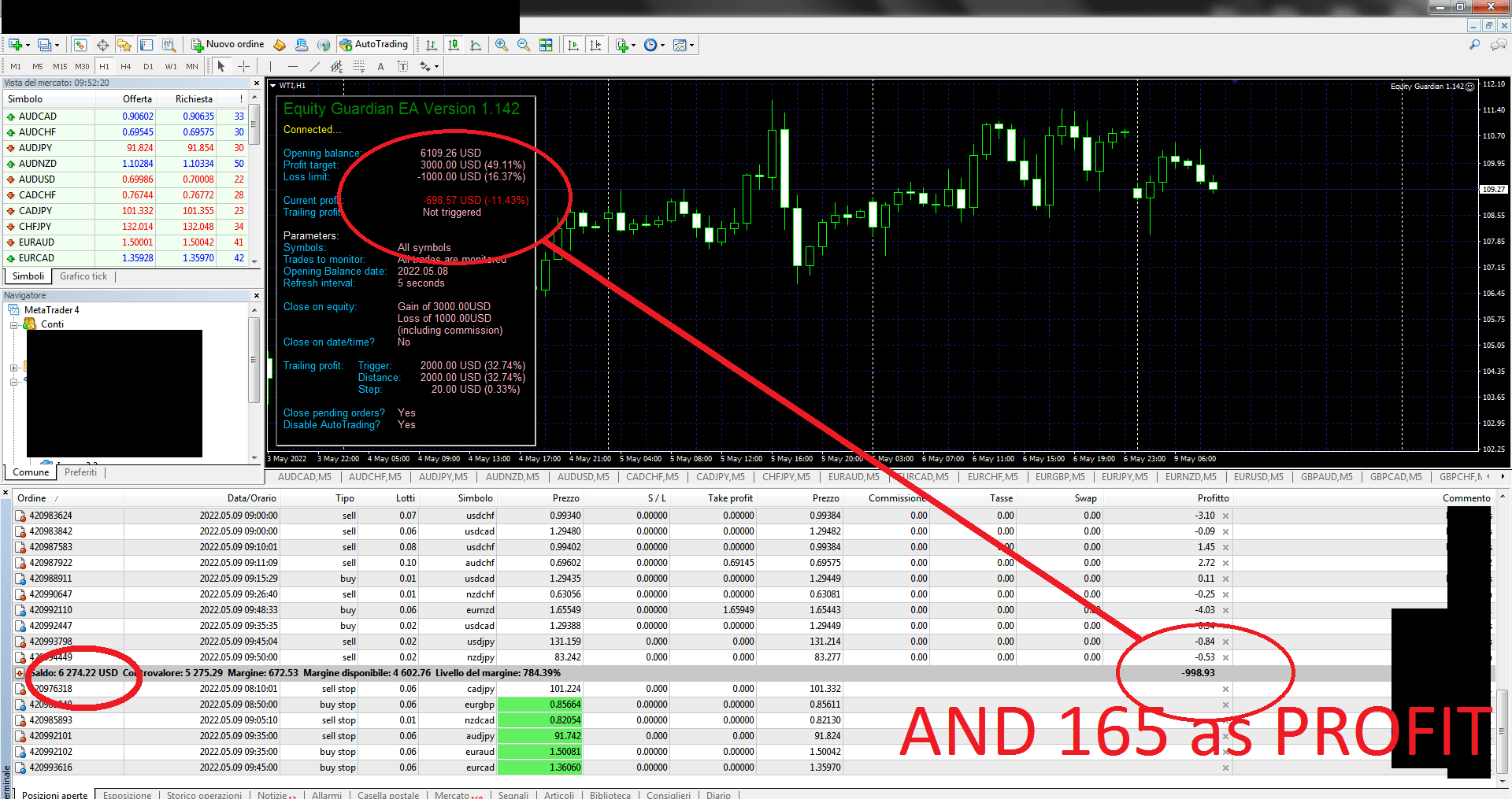1512x799 pixels.
Task: Select the H4 timeframe
Action: tap(126, 67)
